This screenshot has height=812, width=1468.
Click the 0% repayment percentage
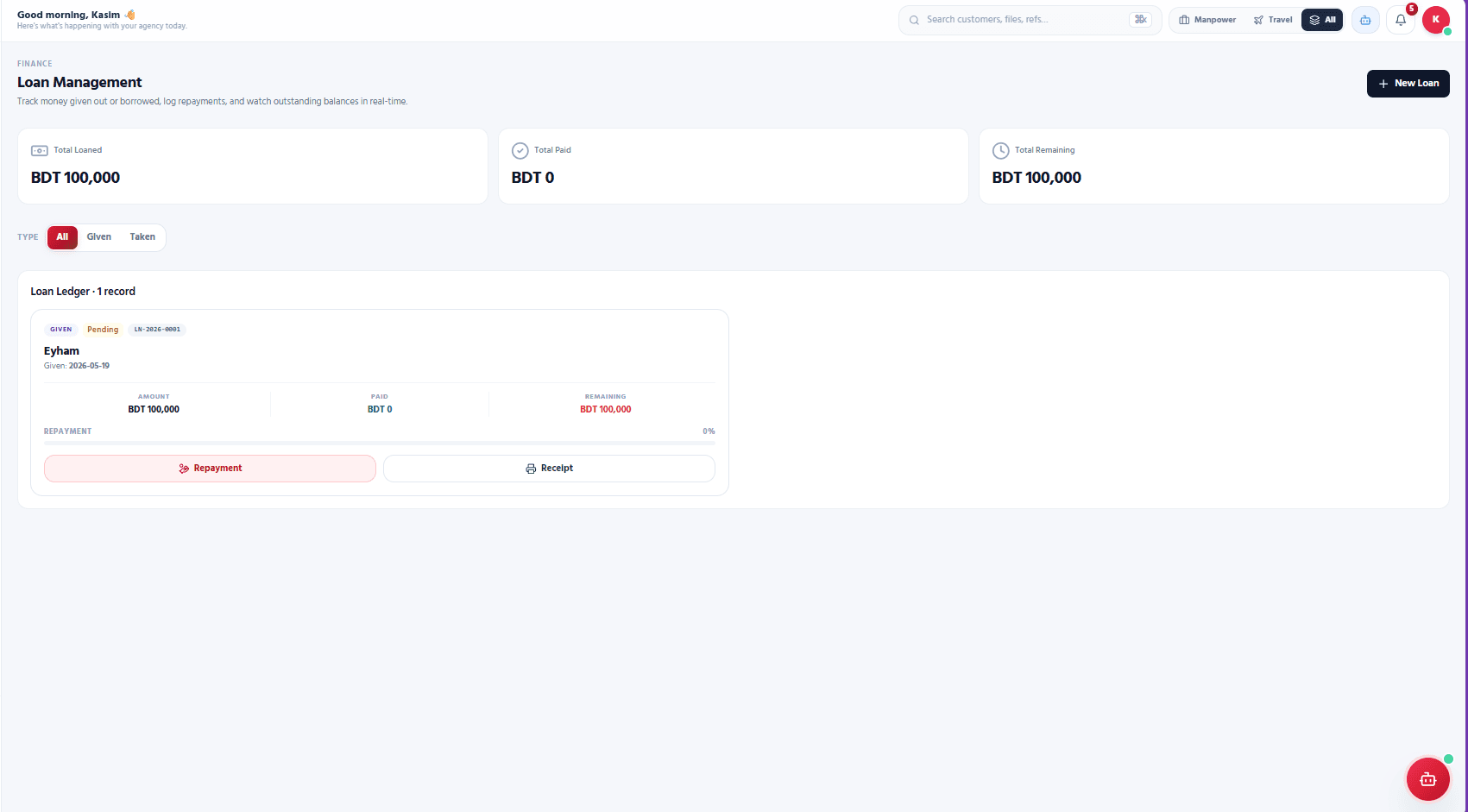(709, 431)
